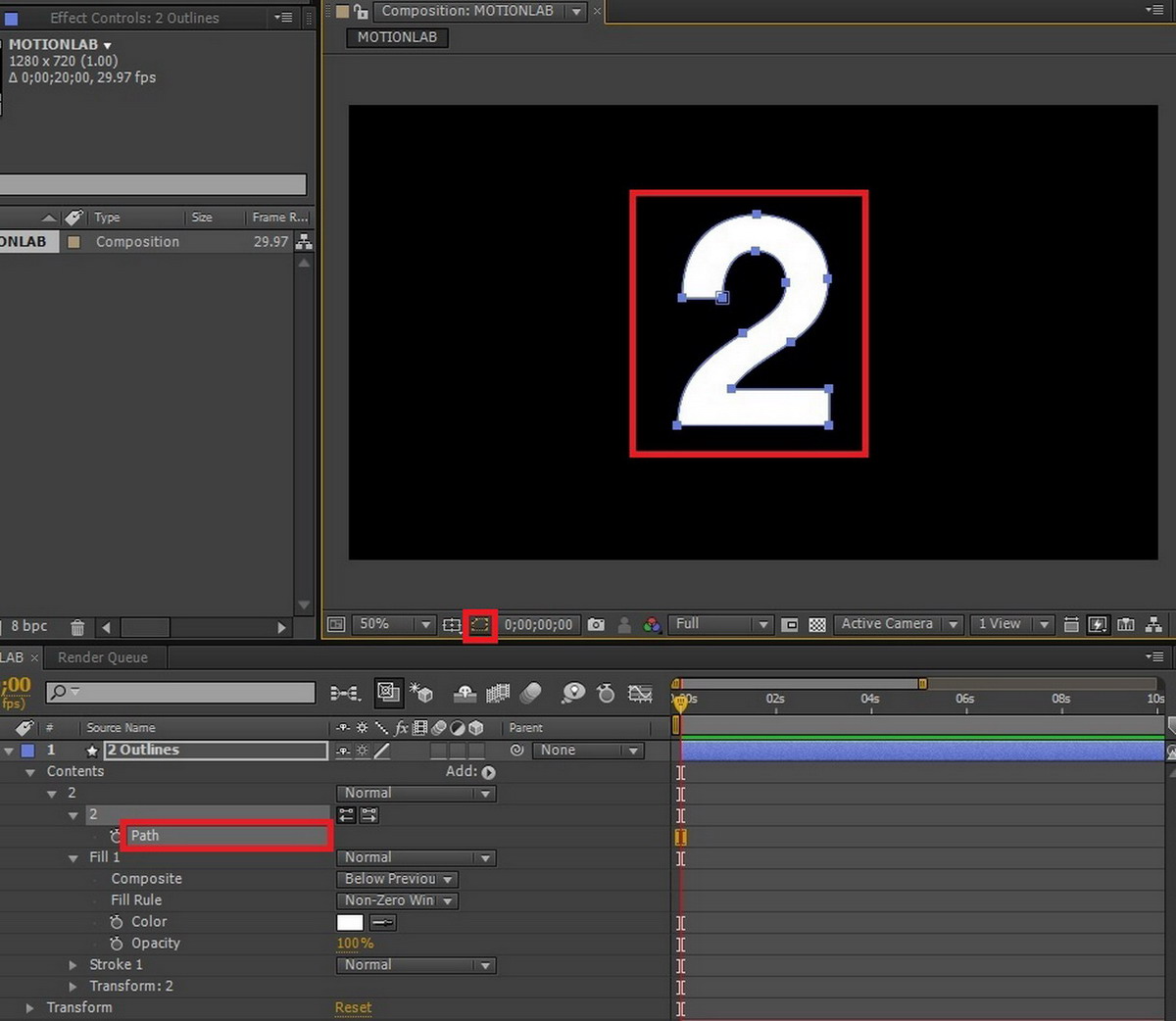Open the white Fill Color swatch
The height and width of the screenshot is (1021, 1176).
(350, 922)
